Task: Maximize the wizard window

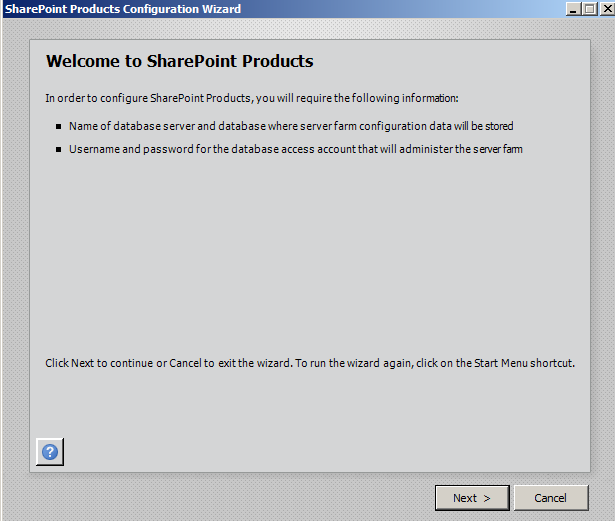Action: coord(588,9)
